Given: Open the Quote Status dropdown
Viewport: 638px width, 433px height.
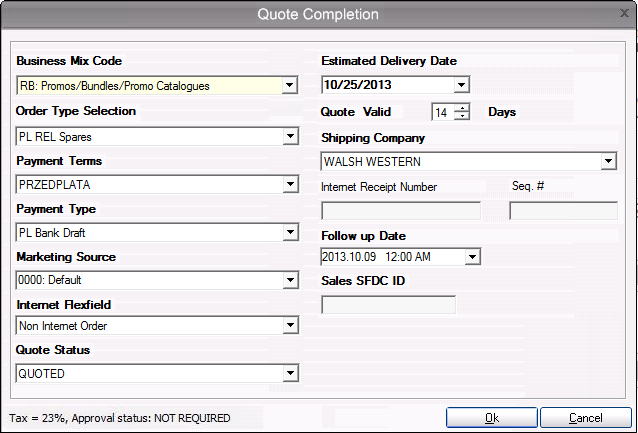Looking at the screenshot, I should [x=290, y=373].
